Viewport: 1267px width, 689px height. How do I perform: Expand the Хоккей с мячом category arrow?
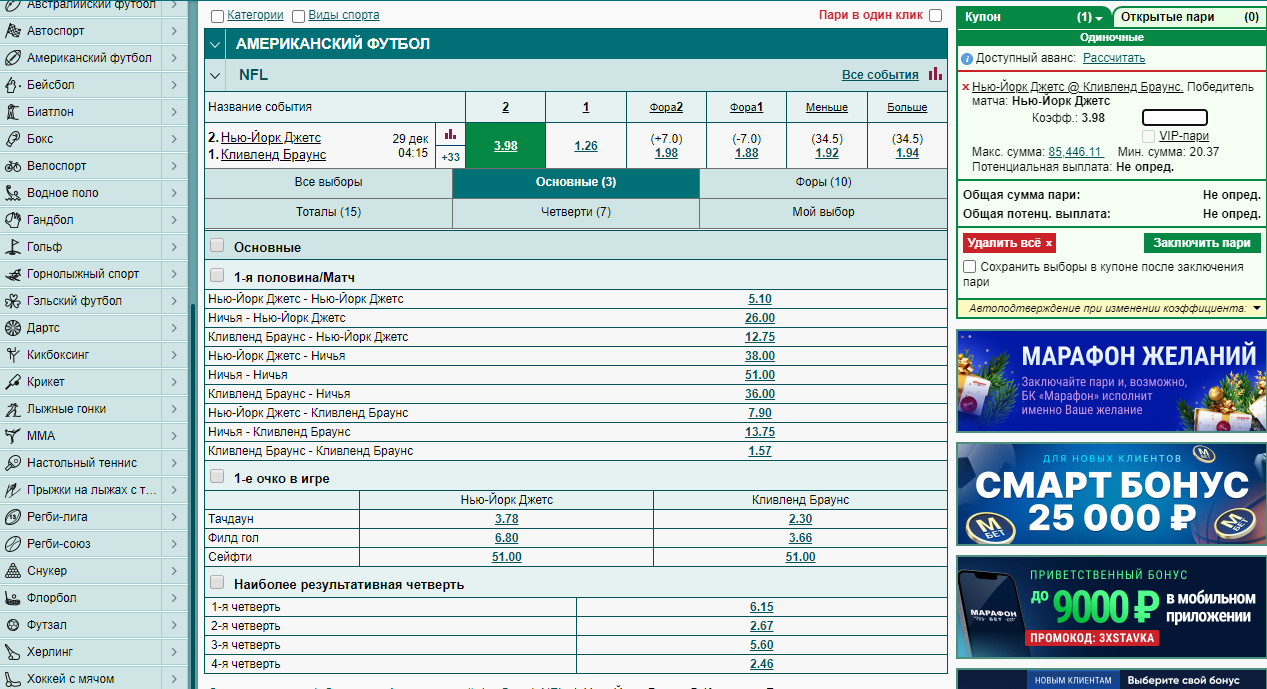tap(174, 678)
